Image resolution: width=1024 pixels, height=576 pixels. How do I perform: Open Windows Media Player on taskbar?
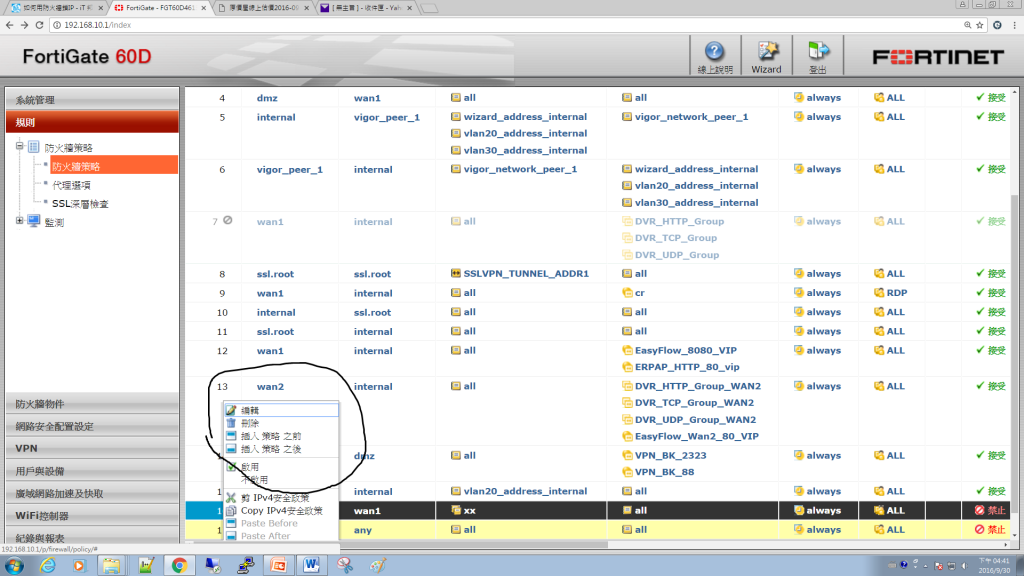pos(79,565)
